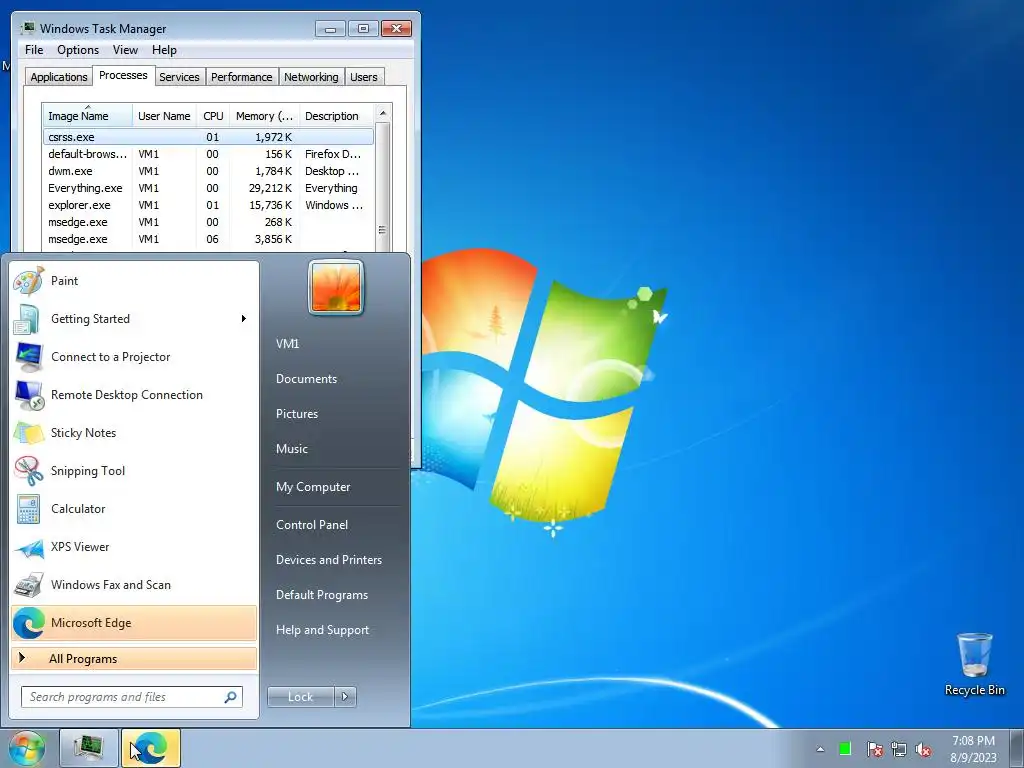Select the Processes tab
1024x768 pixels.
coord(123,75)
